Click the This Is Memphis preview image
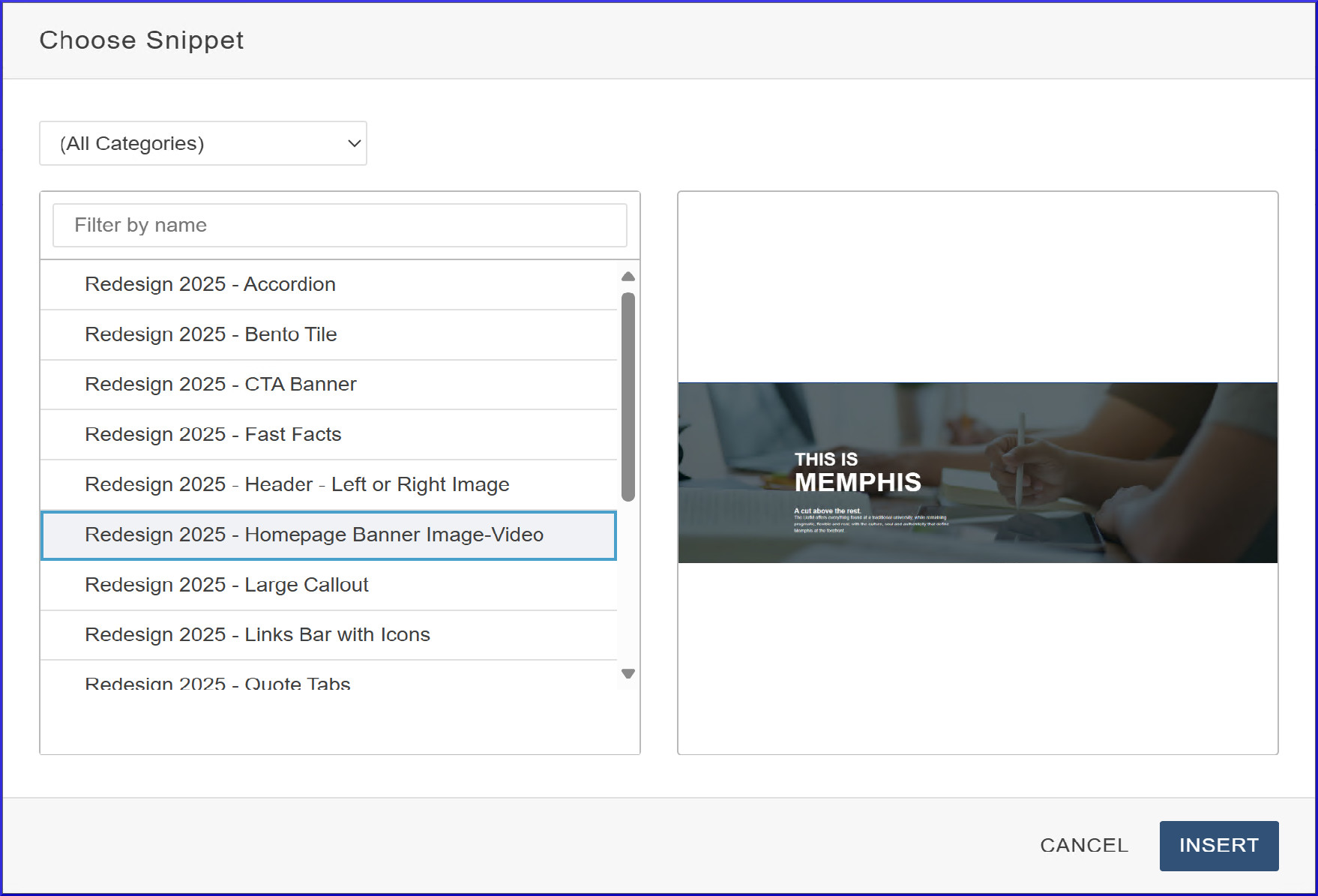The image size is (1318, 896). point(978,473)
